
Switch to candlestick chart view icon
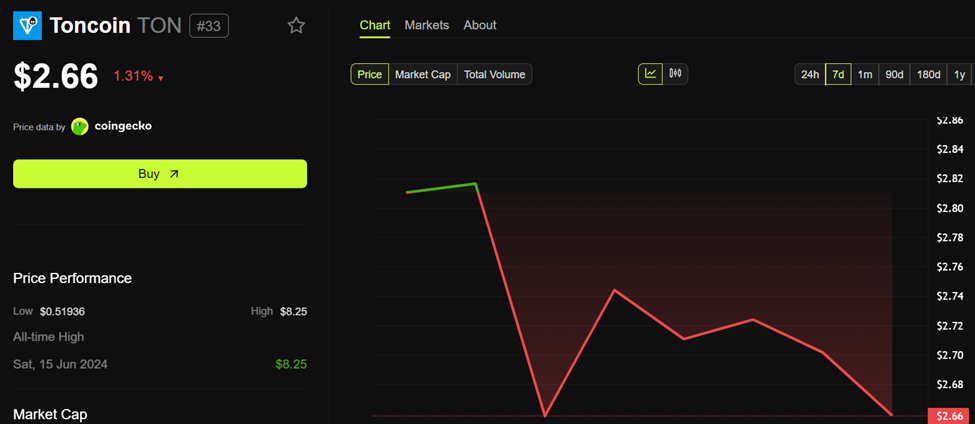(x=675, y=74)
